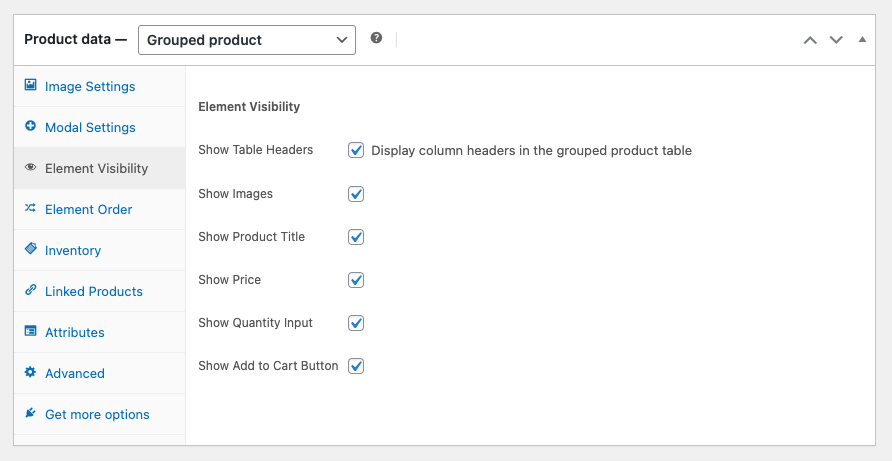This screenshot has width=892, height=461.
Task: Collapse the Product data panel
Action: point(862,40)
